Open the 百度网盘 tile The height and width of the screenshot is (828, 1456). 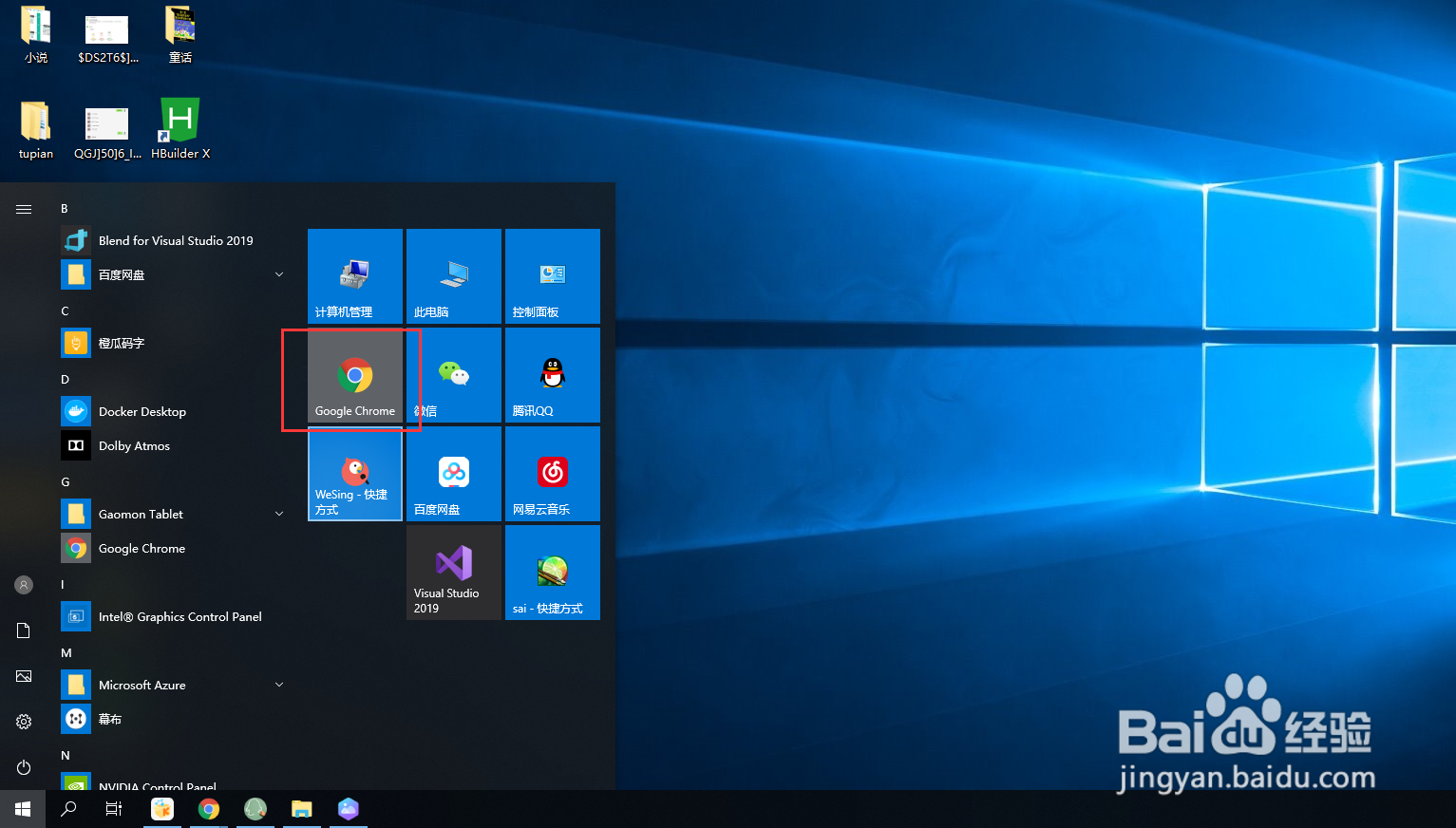point(454,474)
